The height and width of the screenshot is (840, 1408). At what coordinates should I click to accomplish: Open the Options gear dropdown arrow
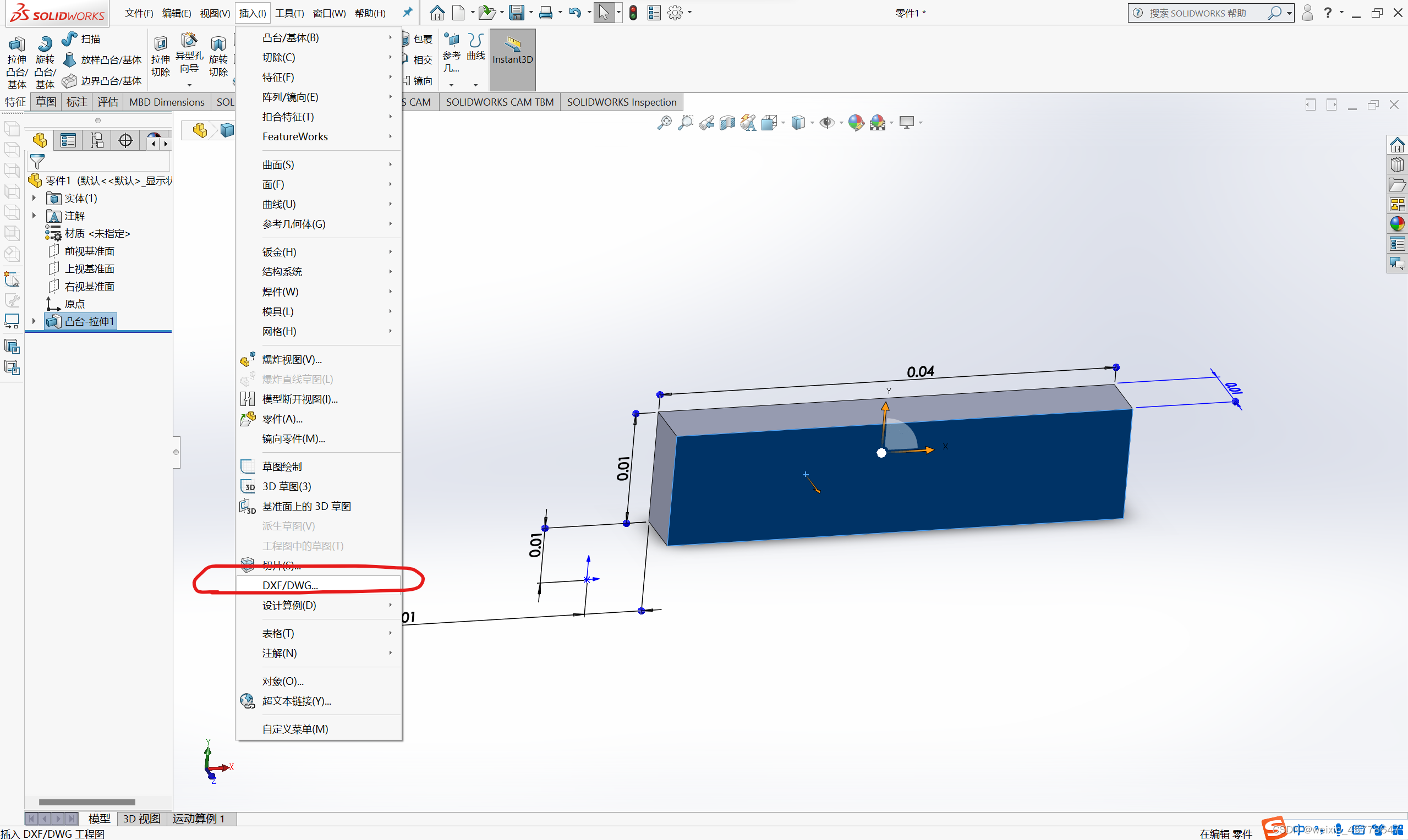(x=689, y=13)
